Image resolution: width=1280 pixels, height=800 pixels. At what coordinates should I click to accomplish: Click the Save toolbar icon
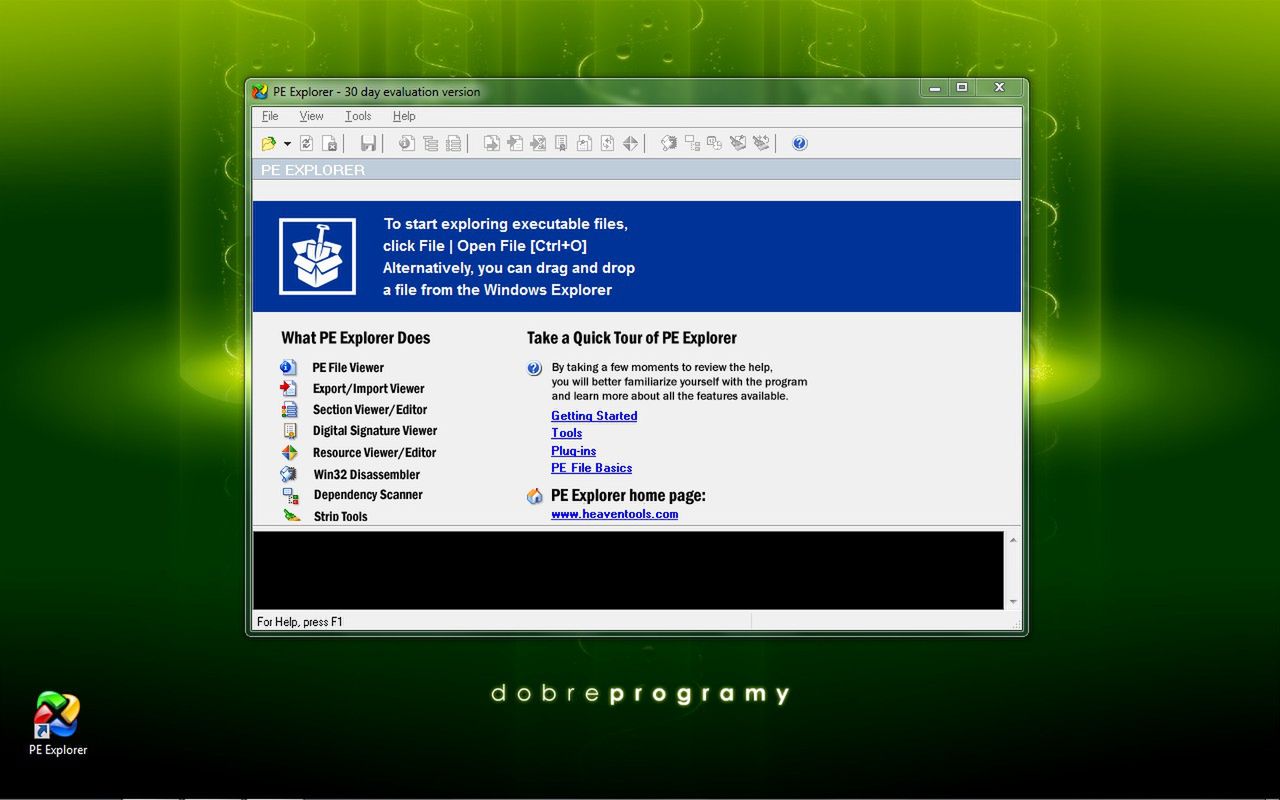pos(368,143)
